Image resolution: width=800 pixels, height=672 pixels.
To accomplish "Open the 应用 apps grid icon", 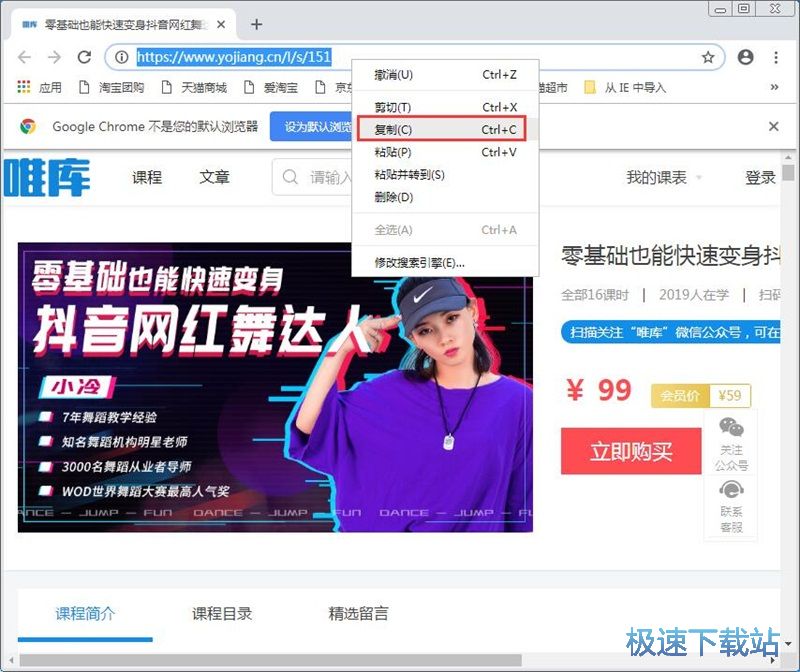I will [23, 87].
